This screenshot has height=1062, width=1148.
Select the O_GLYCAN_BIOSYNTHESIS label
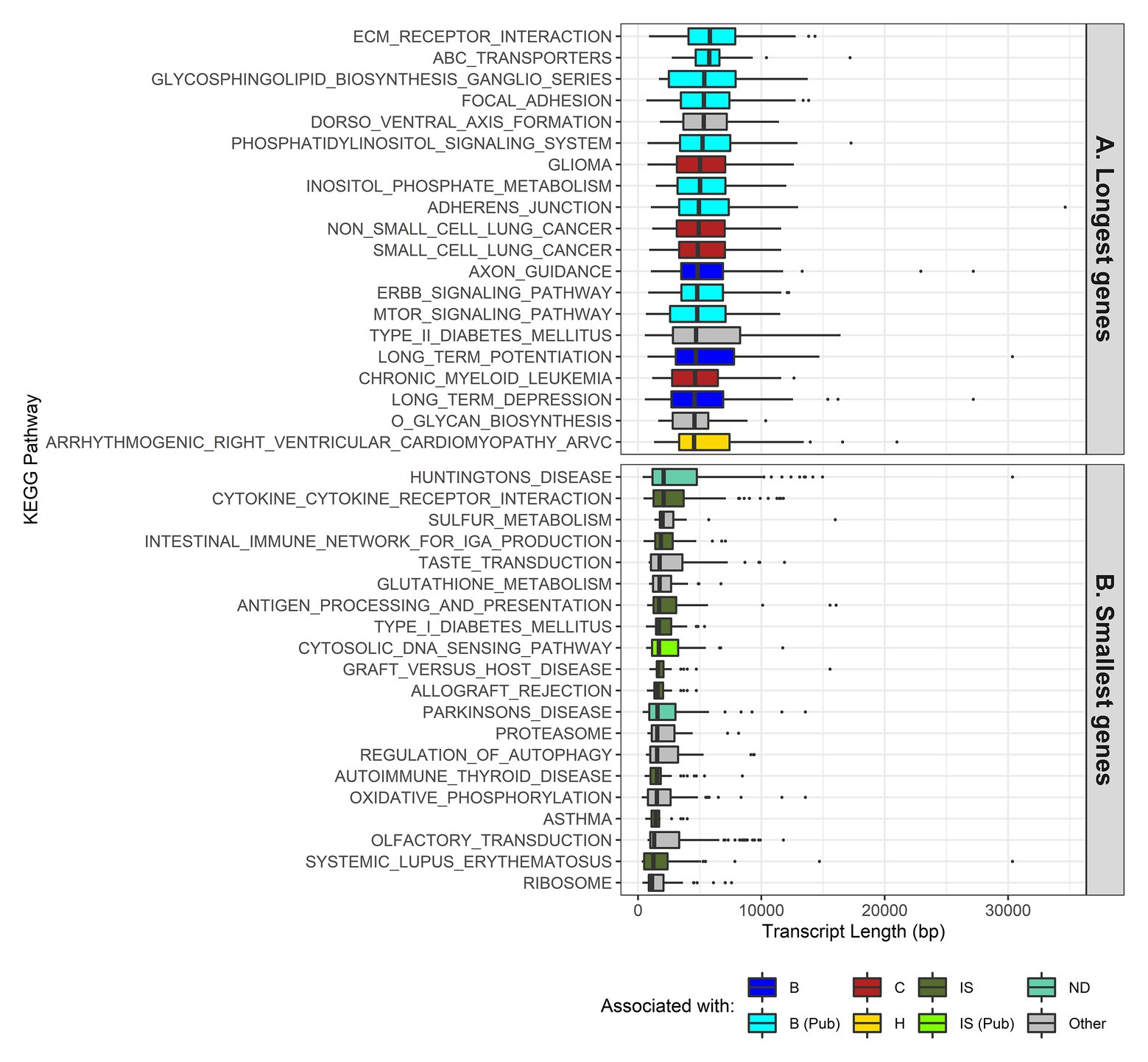pos(501,421)
